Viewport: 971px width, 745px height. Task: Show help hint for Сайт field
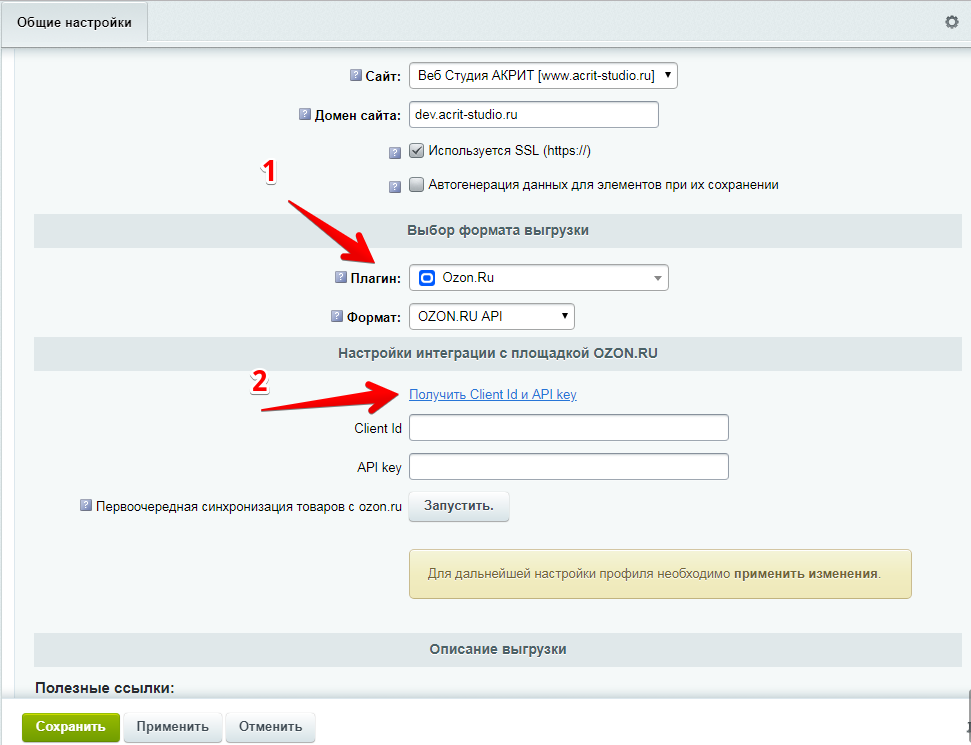click(355, 75)
